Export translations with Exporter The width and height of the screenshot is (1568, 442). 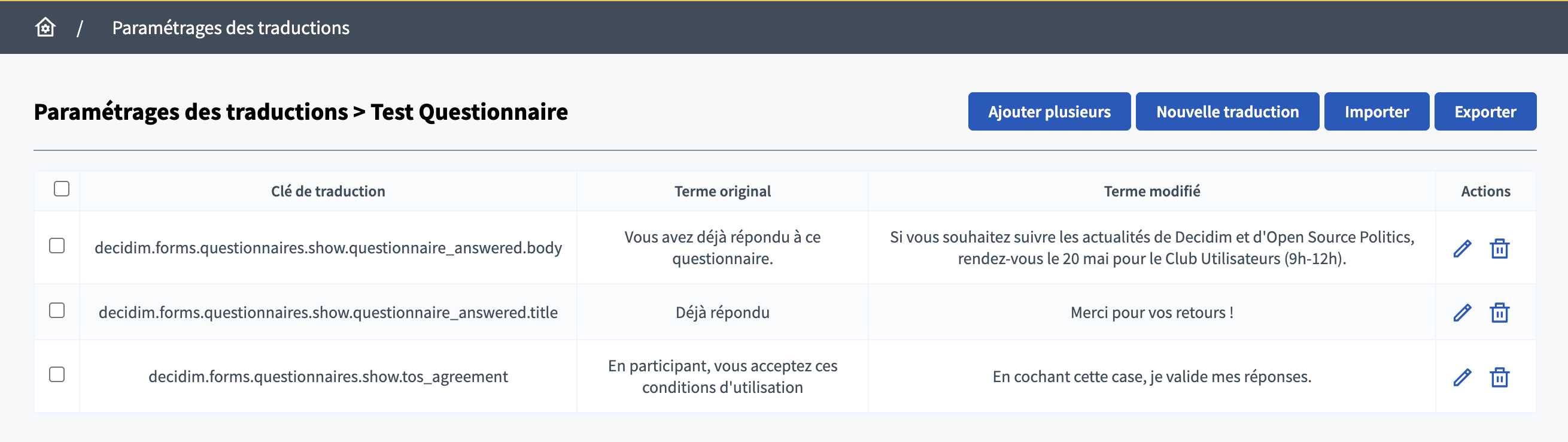pyautogui.click(x=1485, y=111)
